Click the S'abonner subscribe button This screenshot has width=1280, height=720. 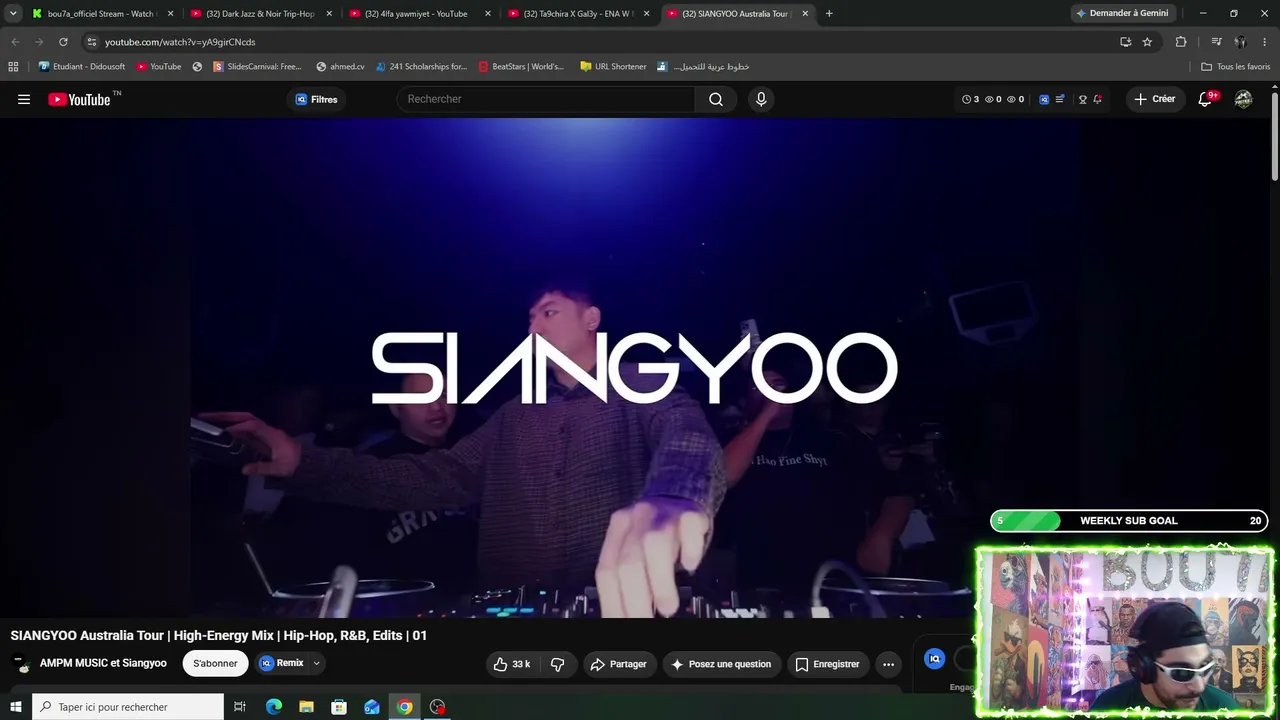point(215,663)
